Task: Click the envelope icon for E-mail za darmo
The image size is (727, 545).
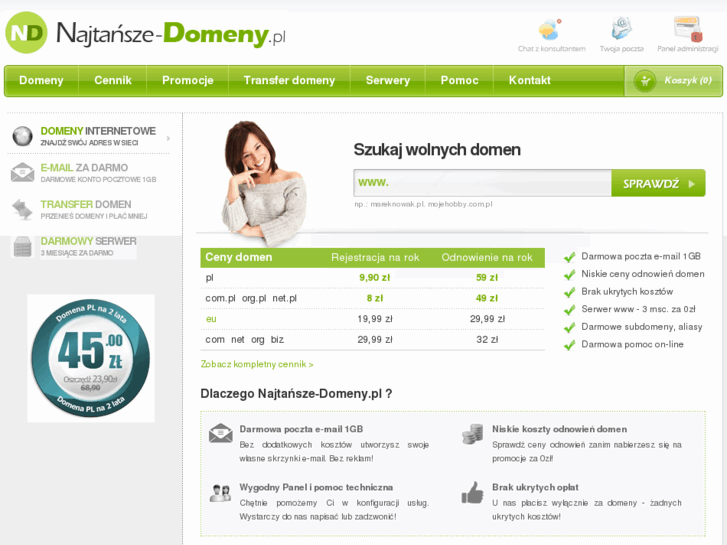Action: pos(22,173)
